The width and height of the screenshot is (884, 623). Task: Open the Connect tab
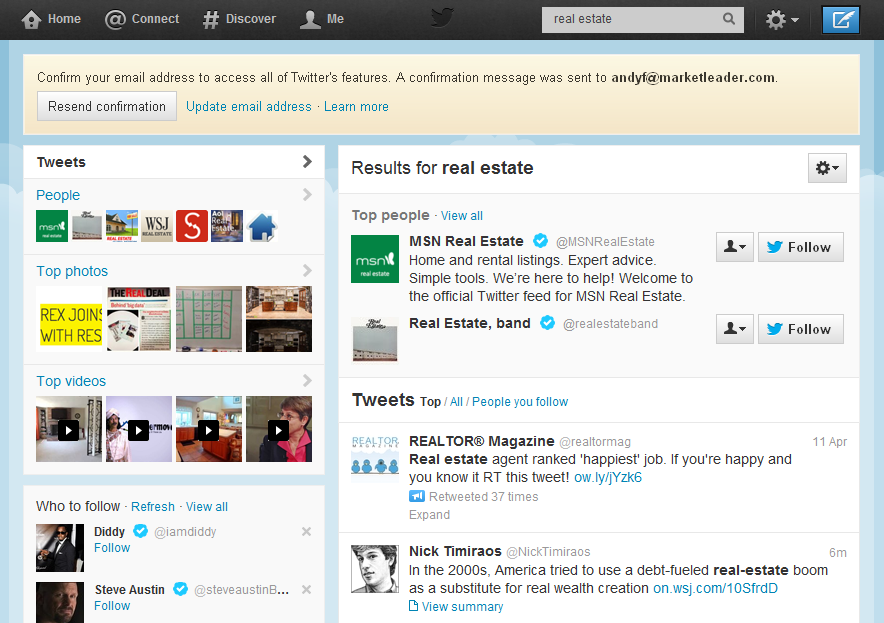[x=142, y=19]
